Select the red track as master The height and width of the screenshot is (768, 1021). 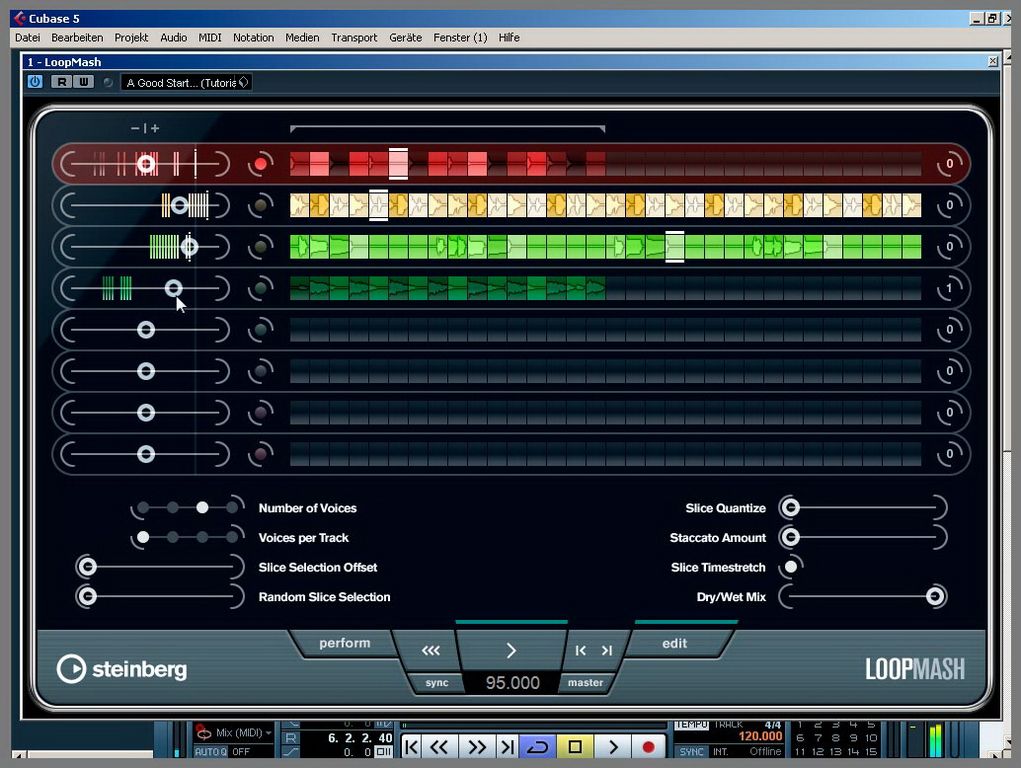click(x=260, y=164)
